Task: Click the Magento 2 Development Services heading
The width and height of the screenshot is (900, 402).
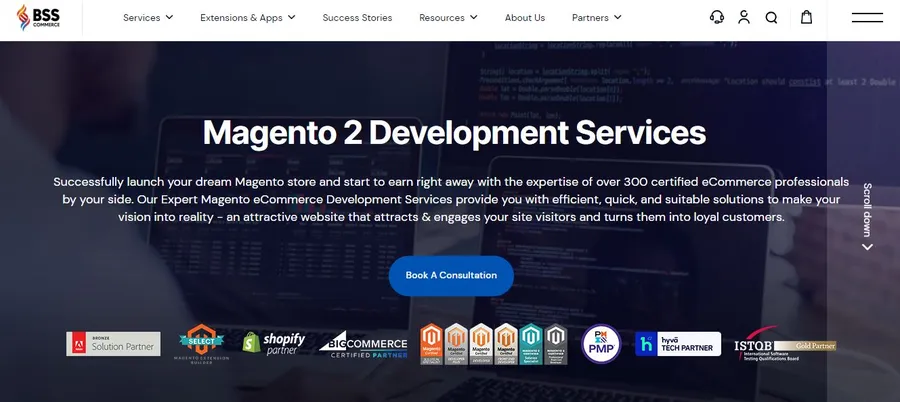Action: coord(454,133)
